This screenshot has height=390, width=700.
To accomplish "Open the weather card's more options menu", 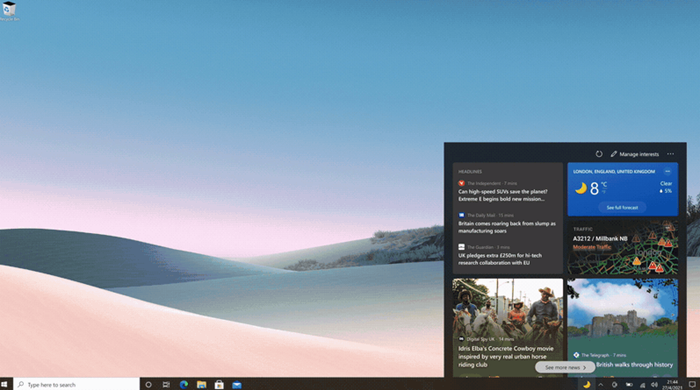I will click(x=667, y=171).
